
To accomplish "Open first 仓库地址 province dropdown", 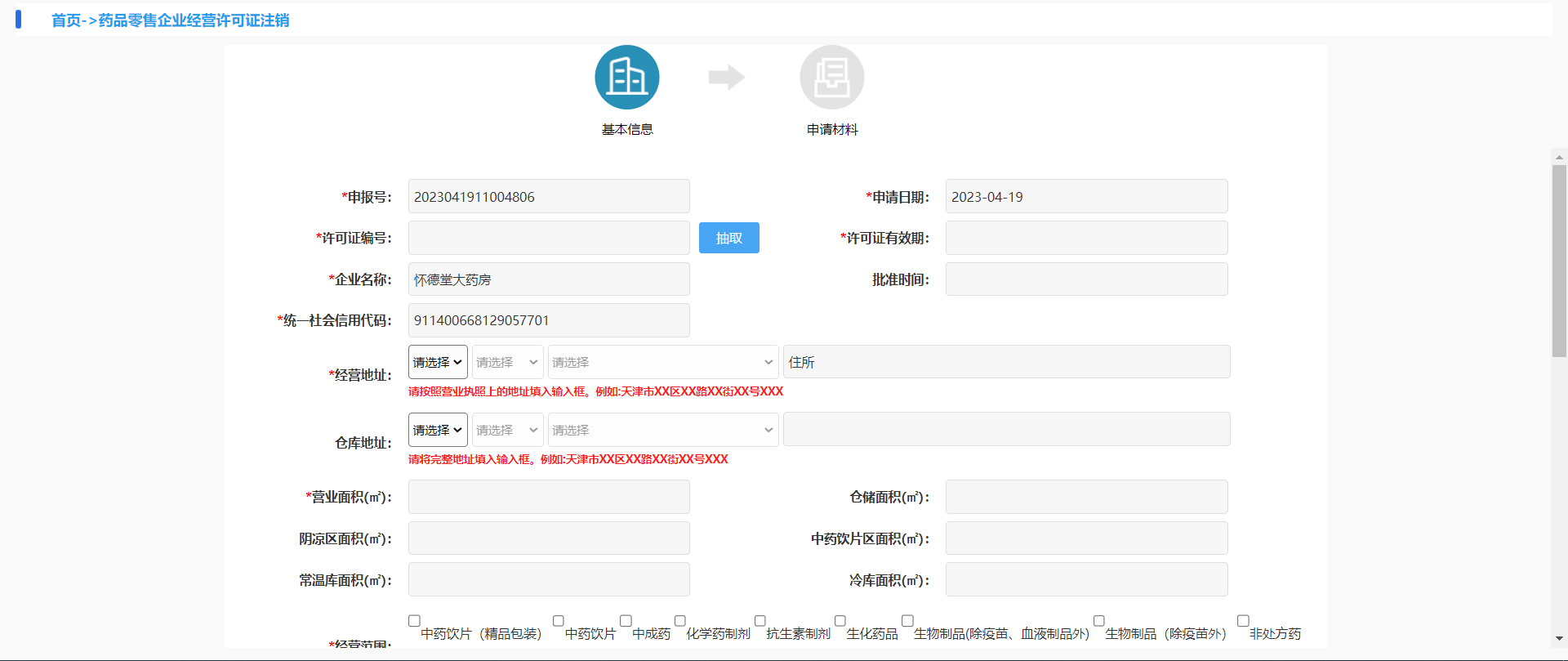I will (438, 430).
